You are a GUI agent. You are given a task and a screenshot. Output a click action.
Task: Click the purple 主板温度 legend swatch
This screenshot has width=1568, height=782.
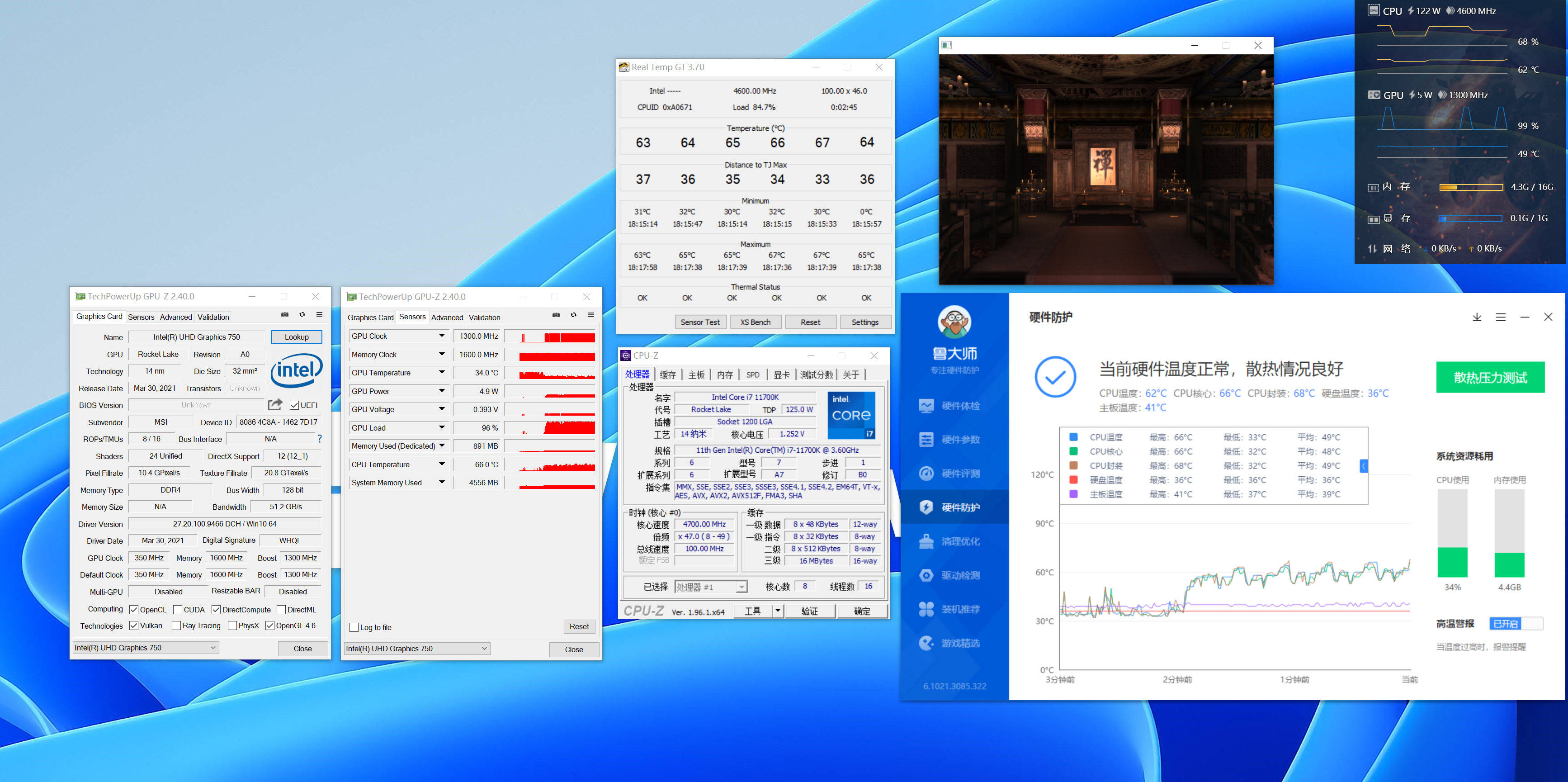[x=1074, y=494]
